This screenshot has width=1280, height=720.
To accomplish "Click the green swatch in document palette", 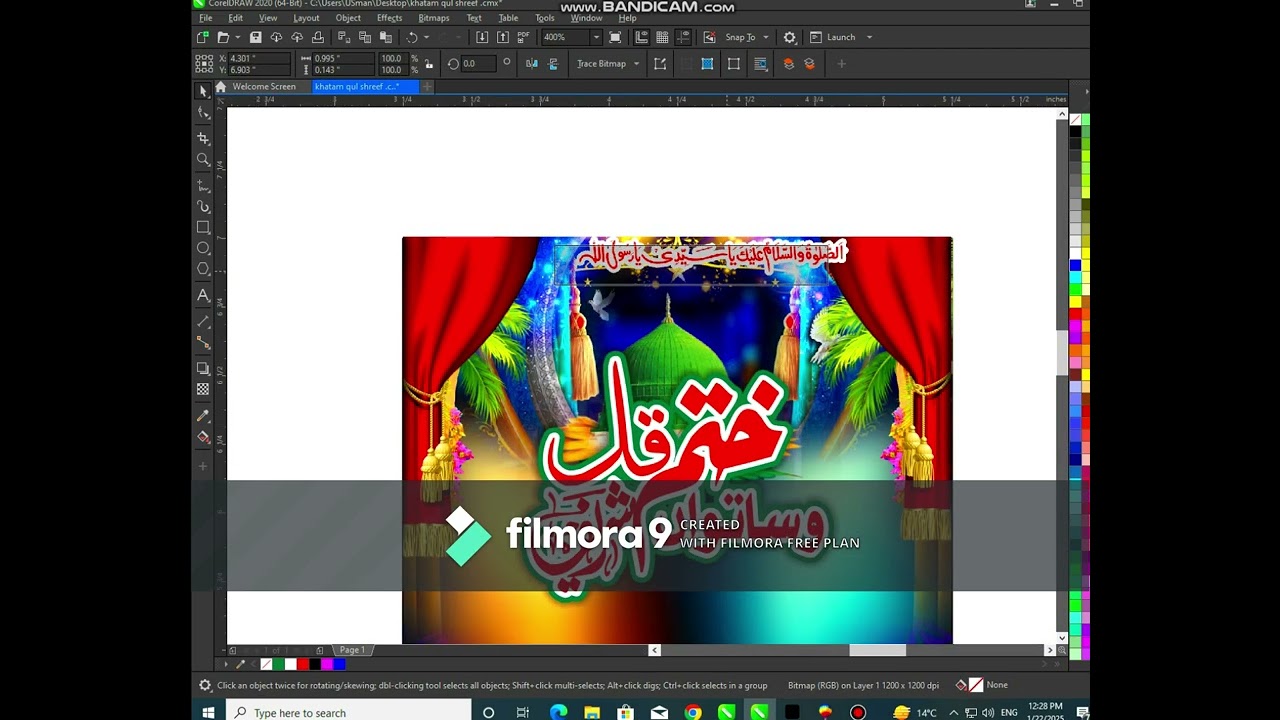I will [279, 664].
